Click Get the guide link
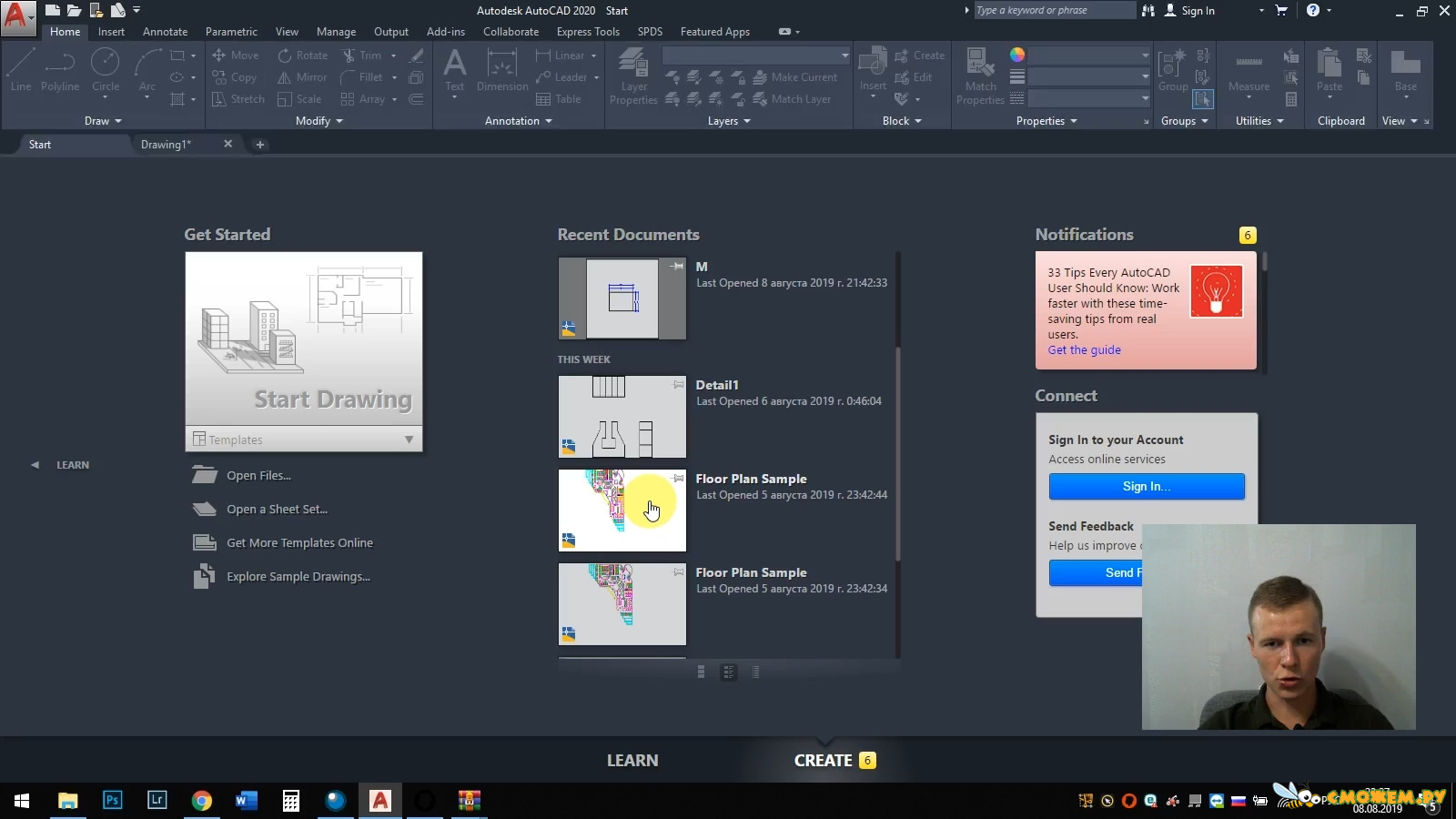The image size is (1456, 819). 1084,350
